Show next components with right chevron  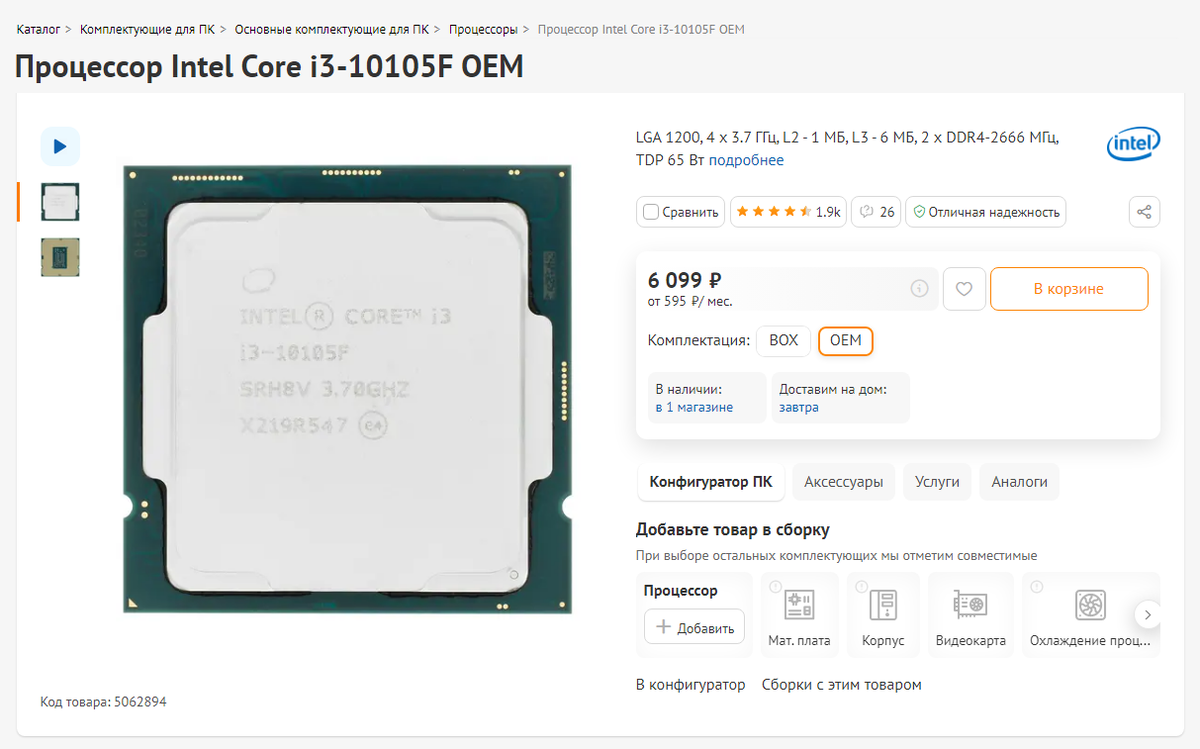point(1148,614)
